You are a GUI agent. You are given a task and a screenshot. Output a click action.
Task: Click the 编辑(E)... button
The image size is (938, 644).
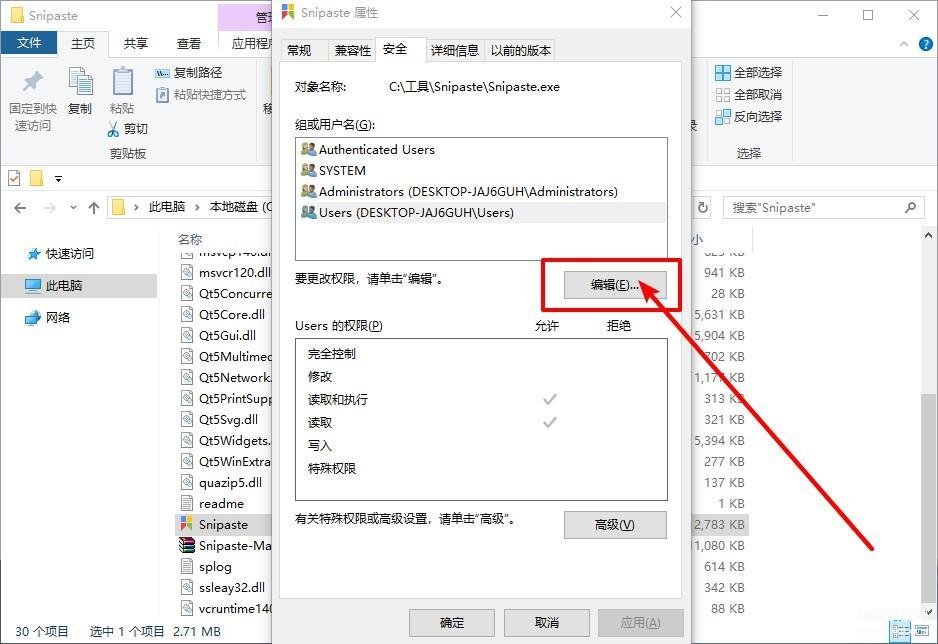point(615,285)
